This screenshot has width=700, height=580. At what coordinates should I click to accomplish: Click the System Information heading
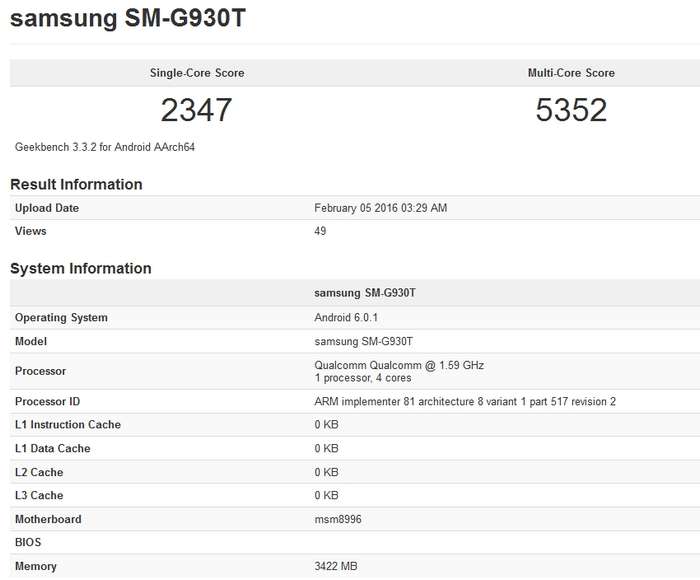pos(81,268)
